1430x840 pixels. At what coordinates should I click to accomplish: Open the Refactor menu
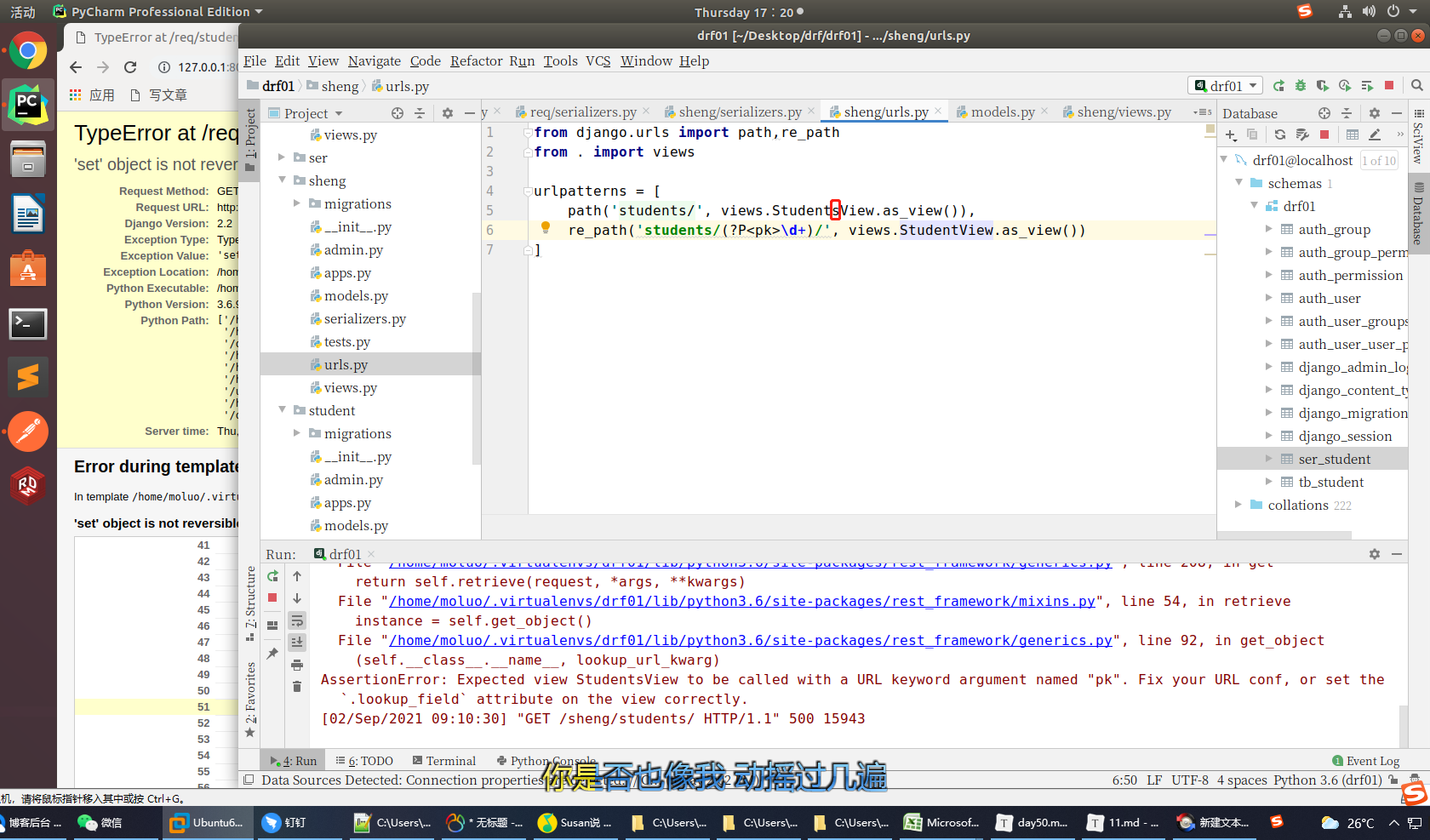pyautogui.click(x=477, y=61)
